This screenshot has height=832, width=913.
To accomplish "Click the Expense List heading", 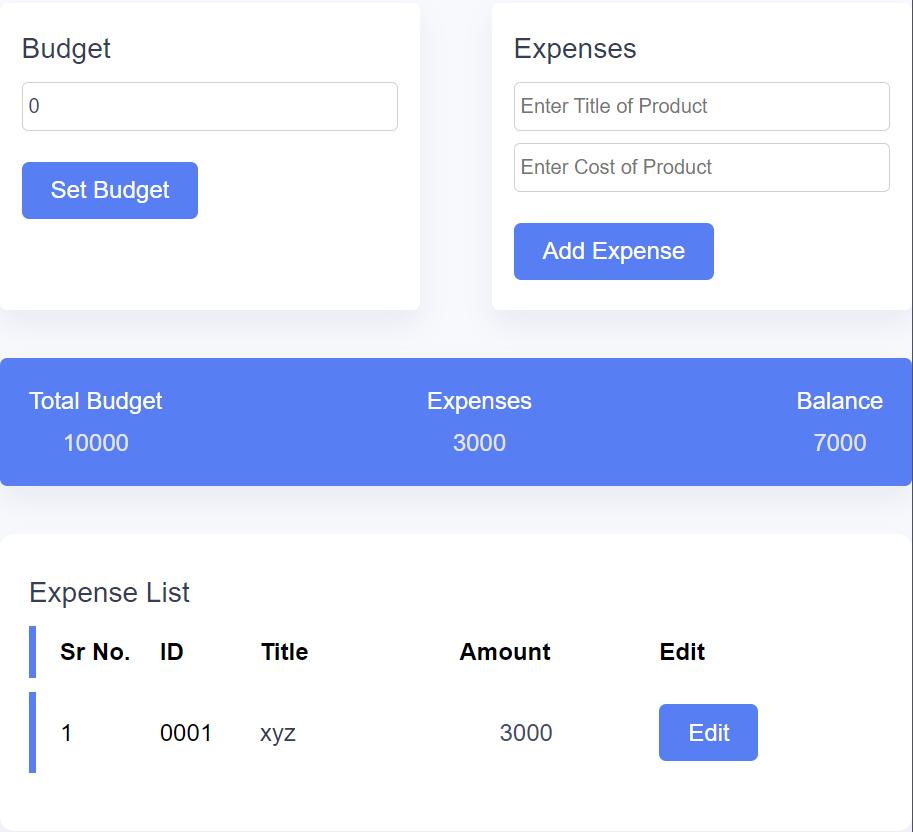I will coord(109,593).
